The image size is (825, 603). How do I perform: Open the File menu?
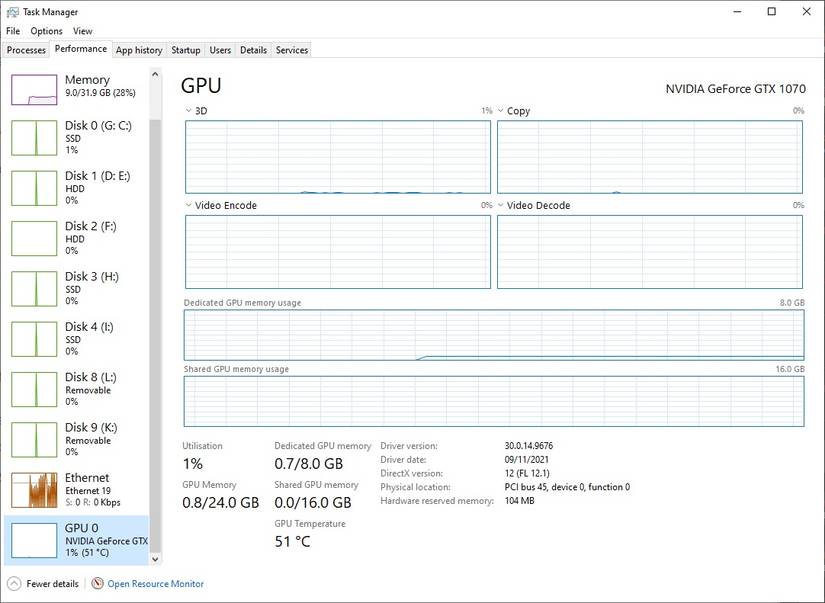tap(13, 31)
